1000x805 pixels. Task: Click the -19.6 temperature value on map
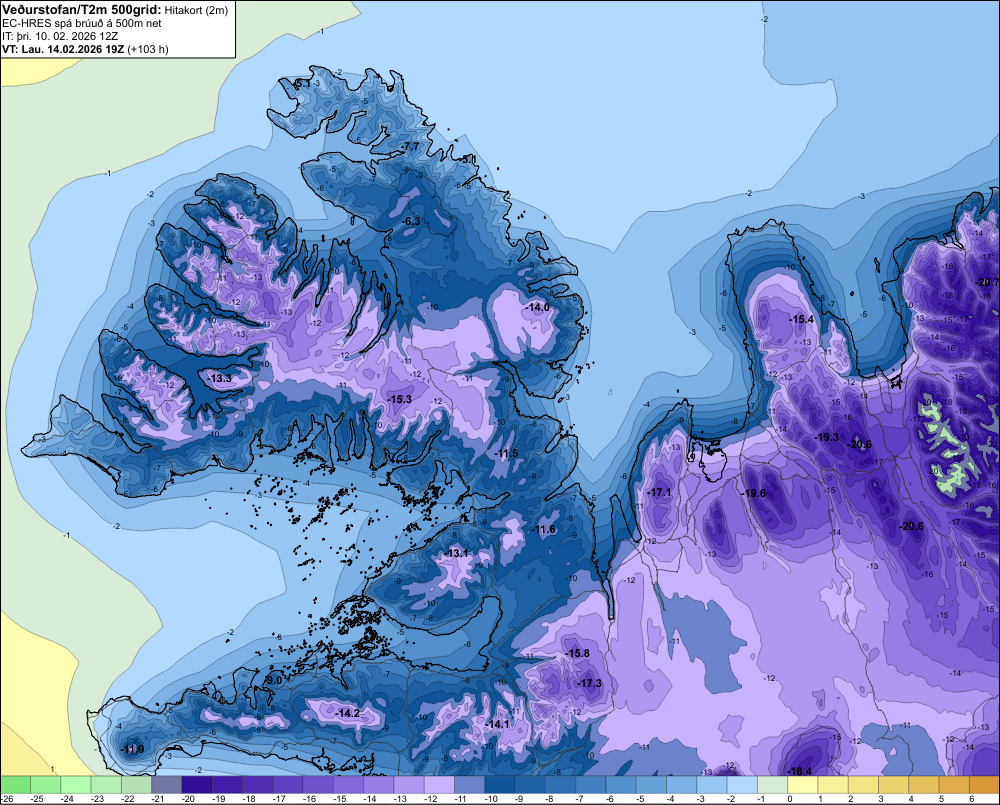[x=753, y=493]
